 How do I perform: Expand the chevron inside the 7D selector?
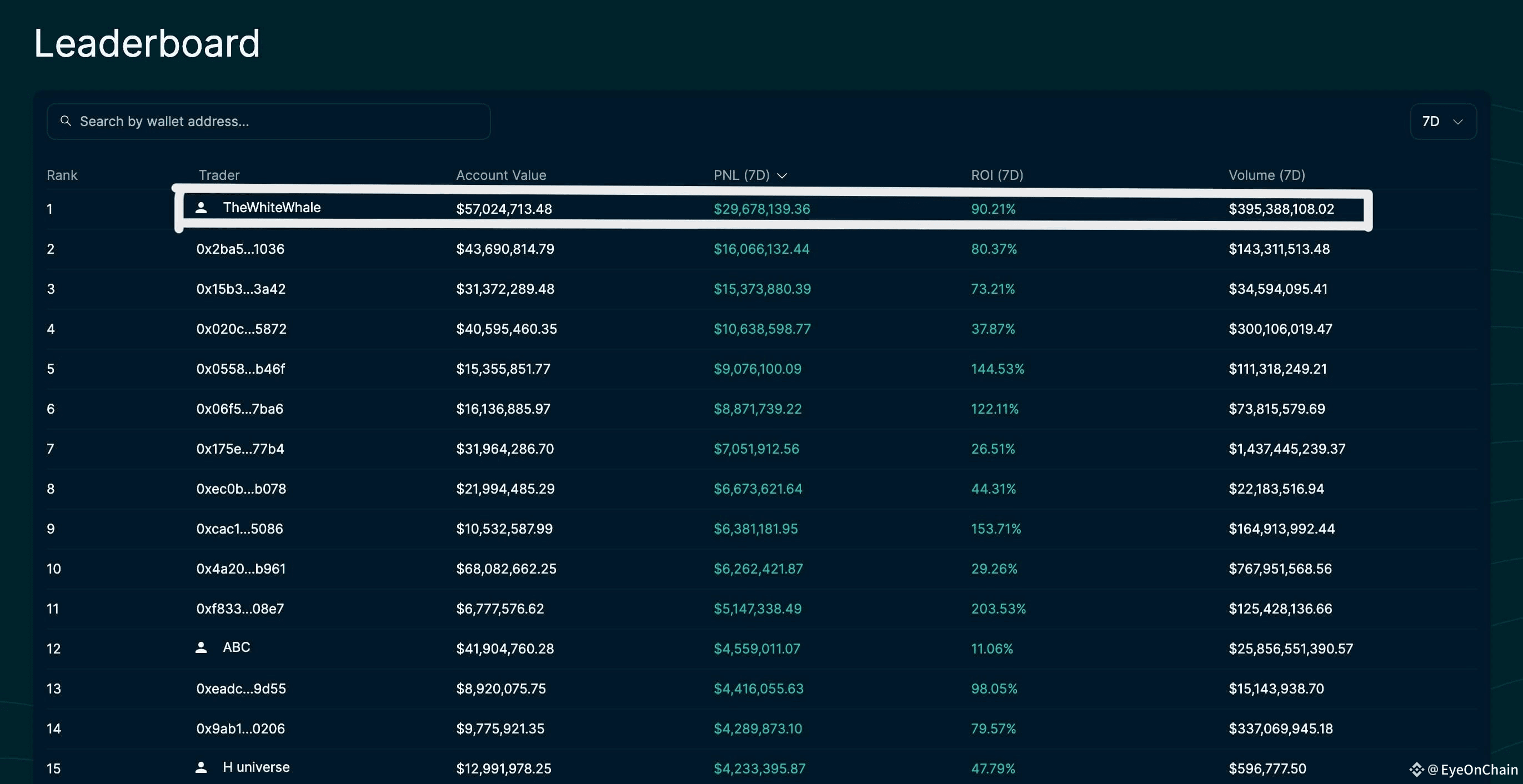click(1458, 122)
